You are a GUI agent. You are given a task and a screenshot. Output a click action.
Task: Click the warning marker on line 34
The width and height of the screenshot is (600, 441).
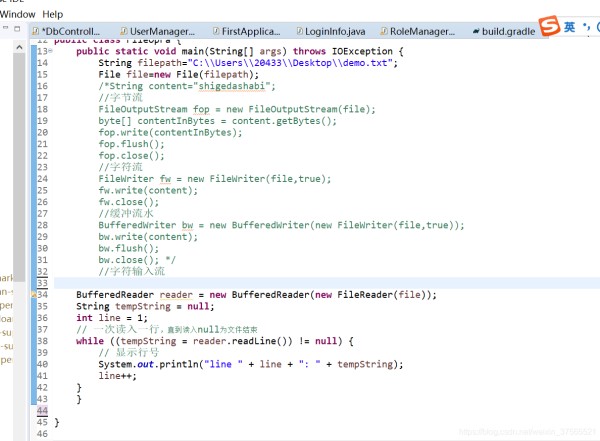pos(34,295)
